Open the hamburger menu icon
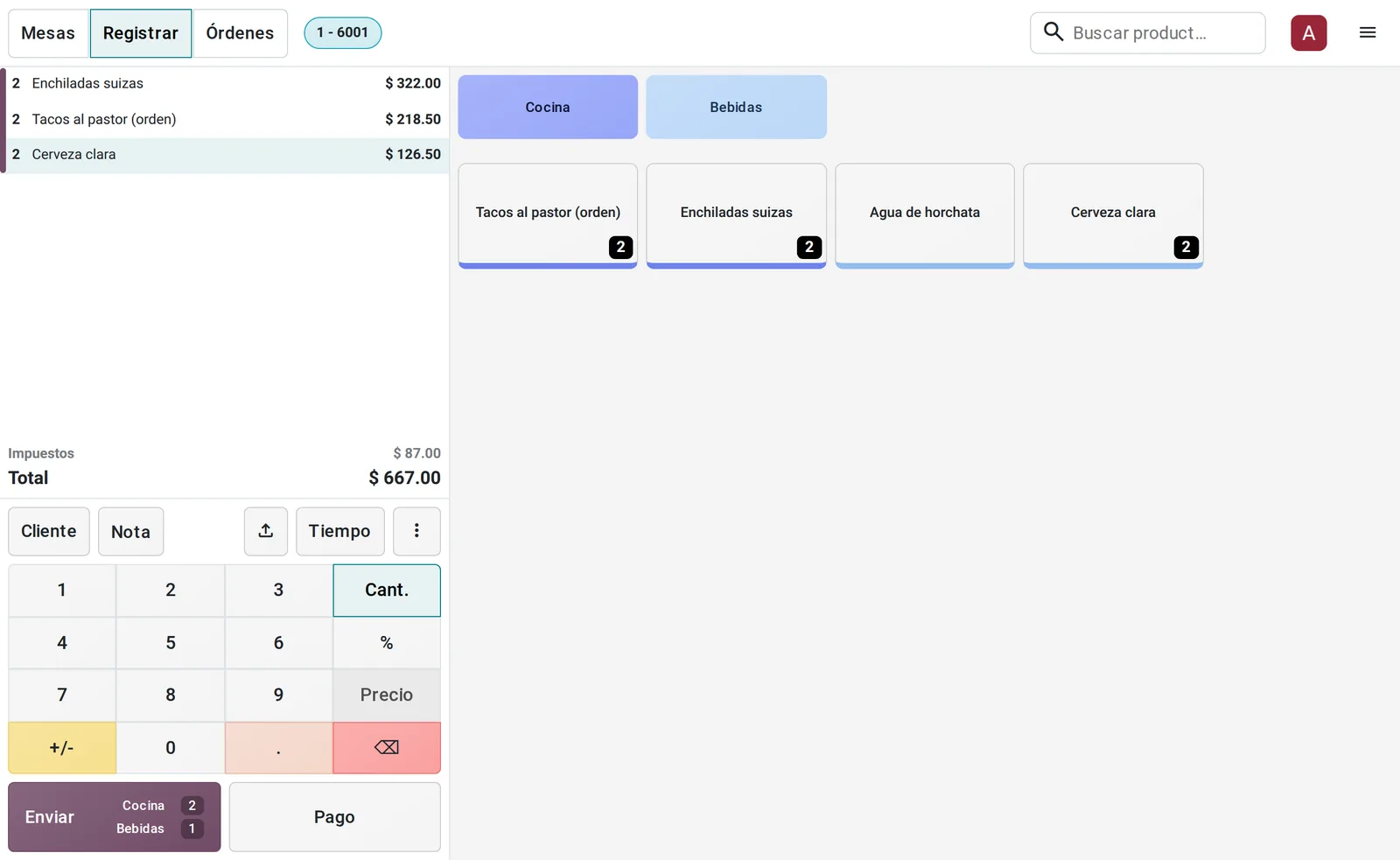This screenshot has height=860, width=1400. 1368,33
